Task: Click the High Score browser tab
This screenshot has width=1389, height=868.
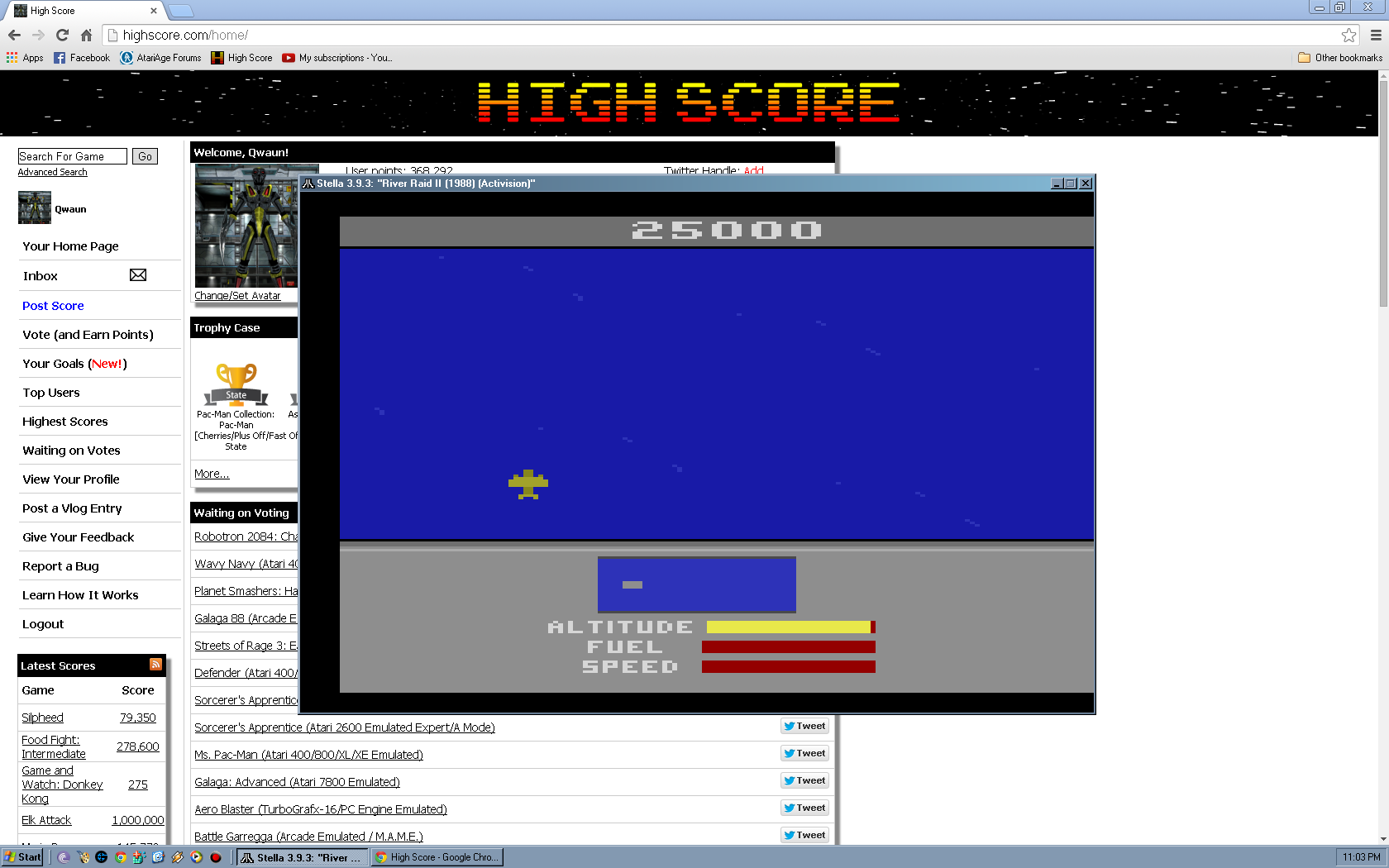Action: (83, 11)
